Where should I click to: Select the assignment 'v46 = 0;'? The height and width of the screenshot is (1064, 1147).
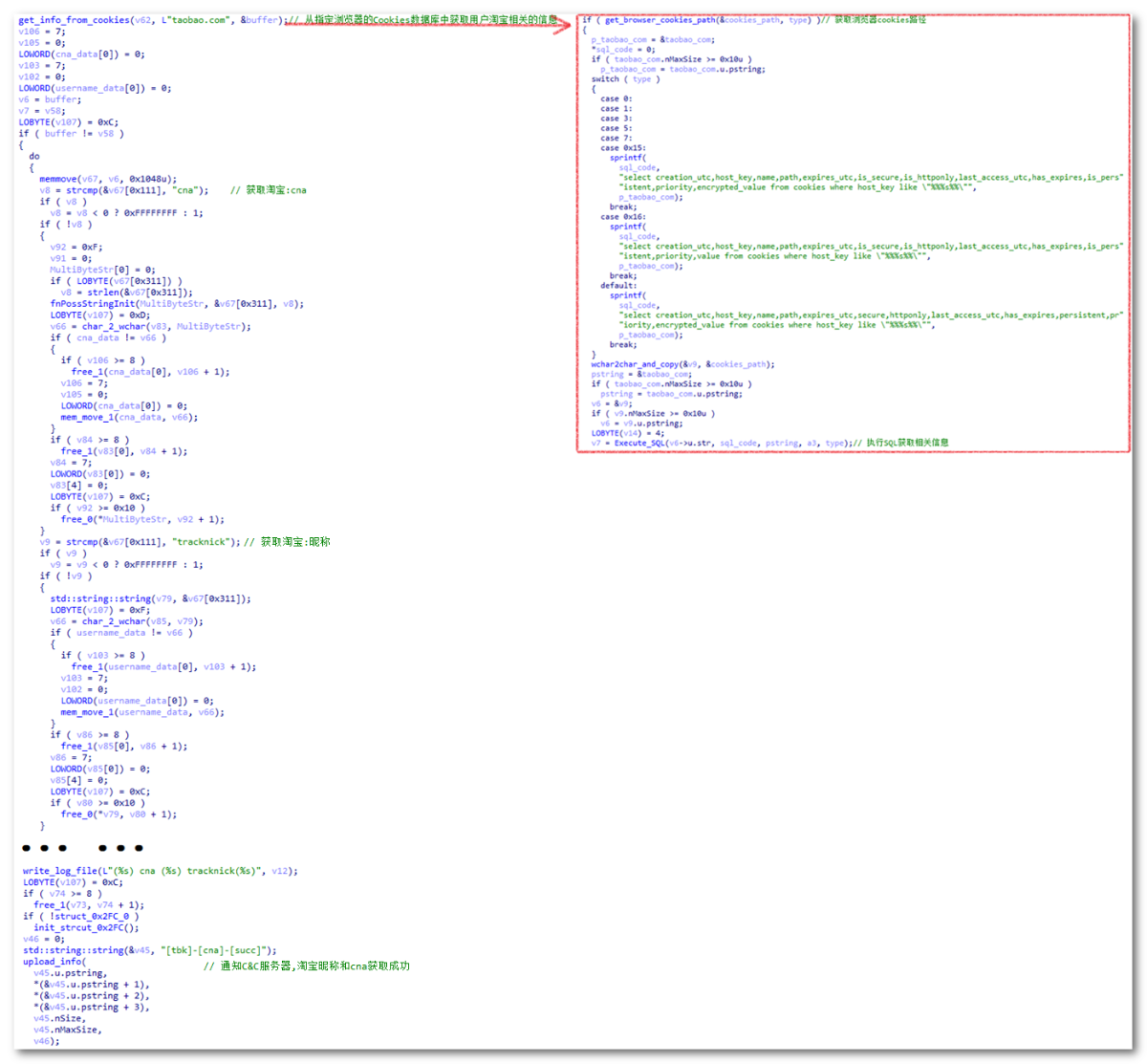click(x=45, y=939)
